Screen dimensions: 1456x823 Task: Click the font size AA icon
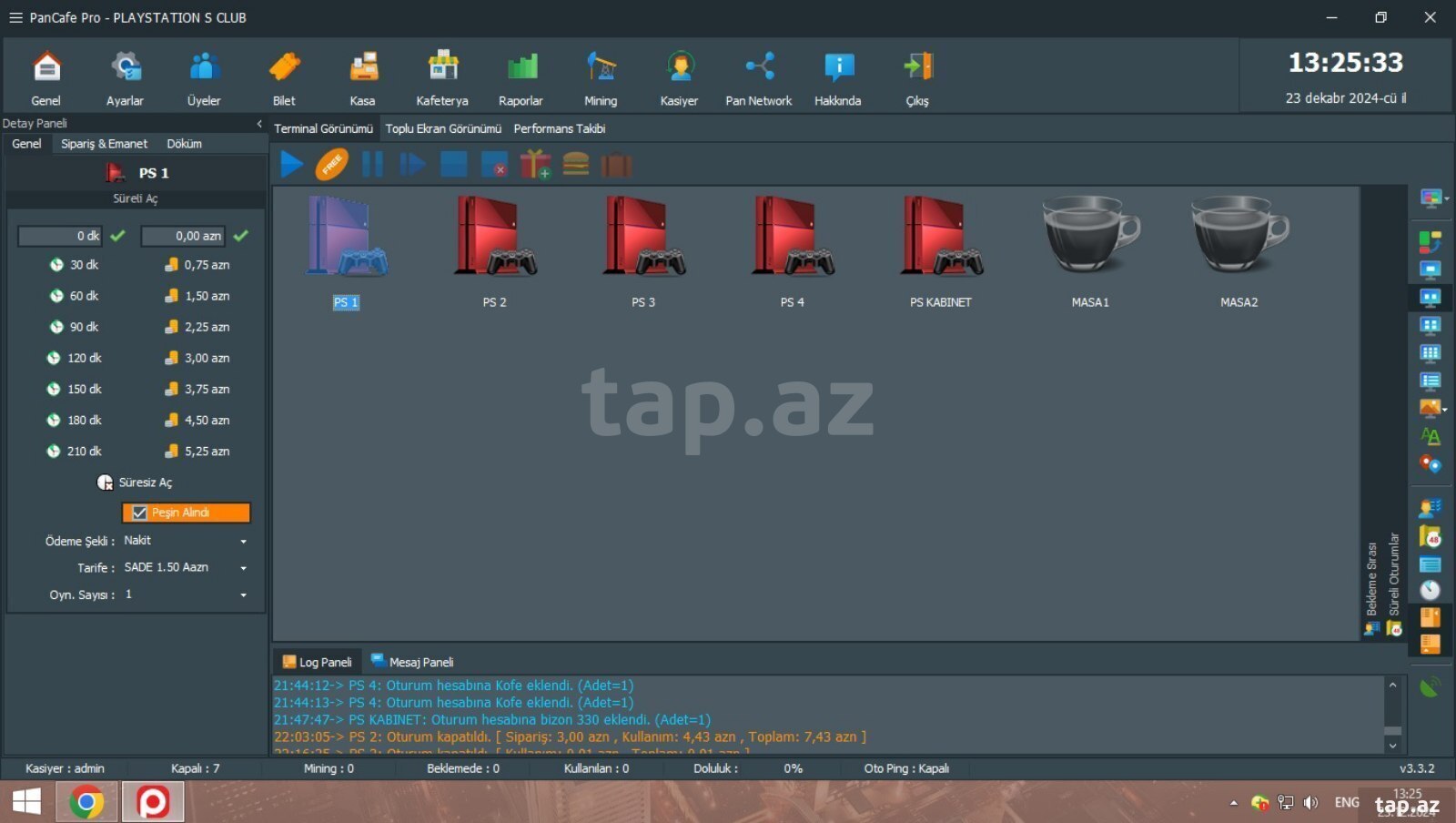pyautogui.click(x=1431, y=436)
